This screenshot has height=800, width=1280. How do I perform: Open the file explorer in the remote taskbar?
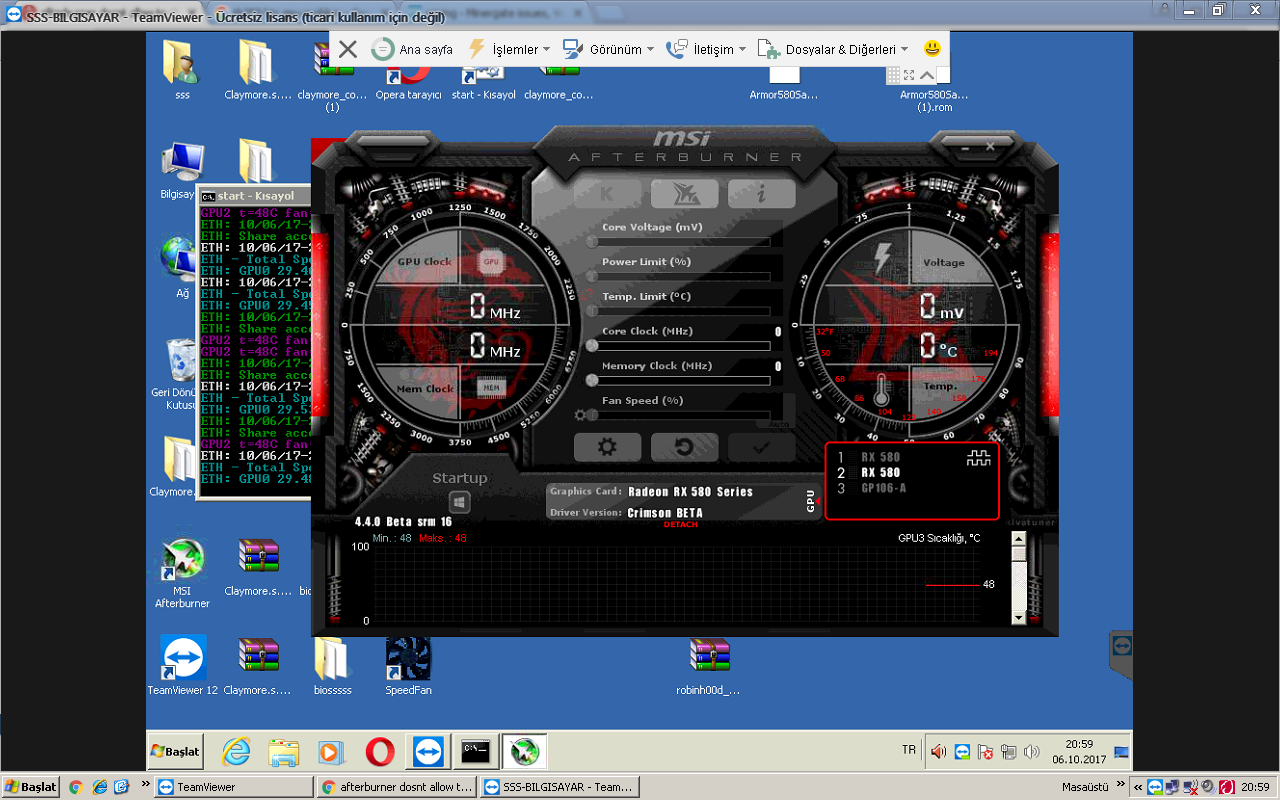[284, 751]
